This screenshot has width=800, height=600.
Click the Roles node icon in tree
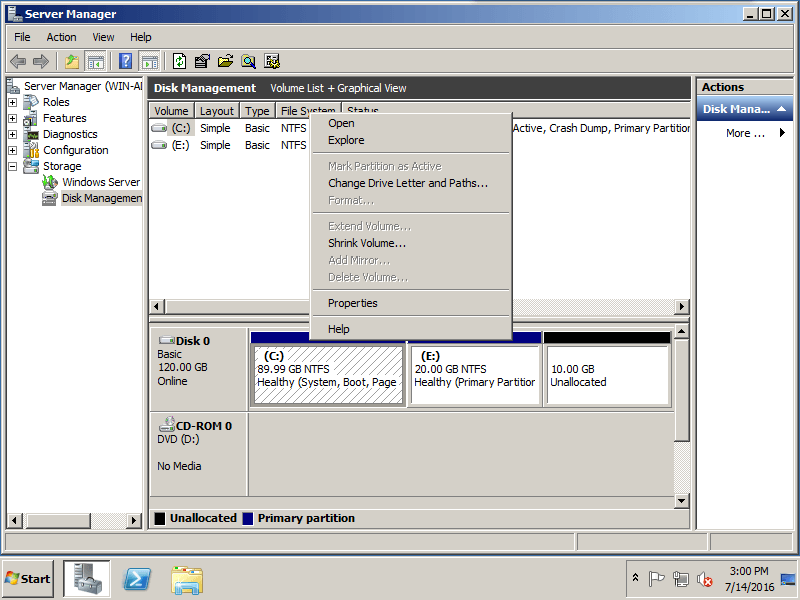(31, 102)
